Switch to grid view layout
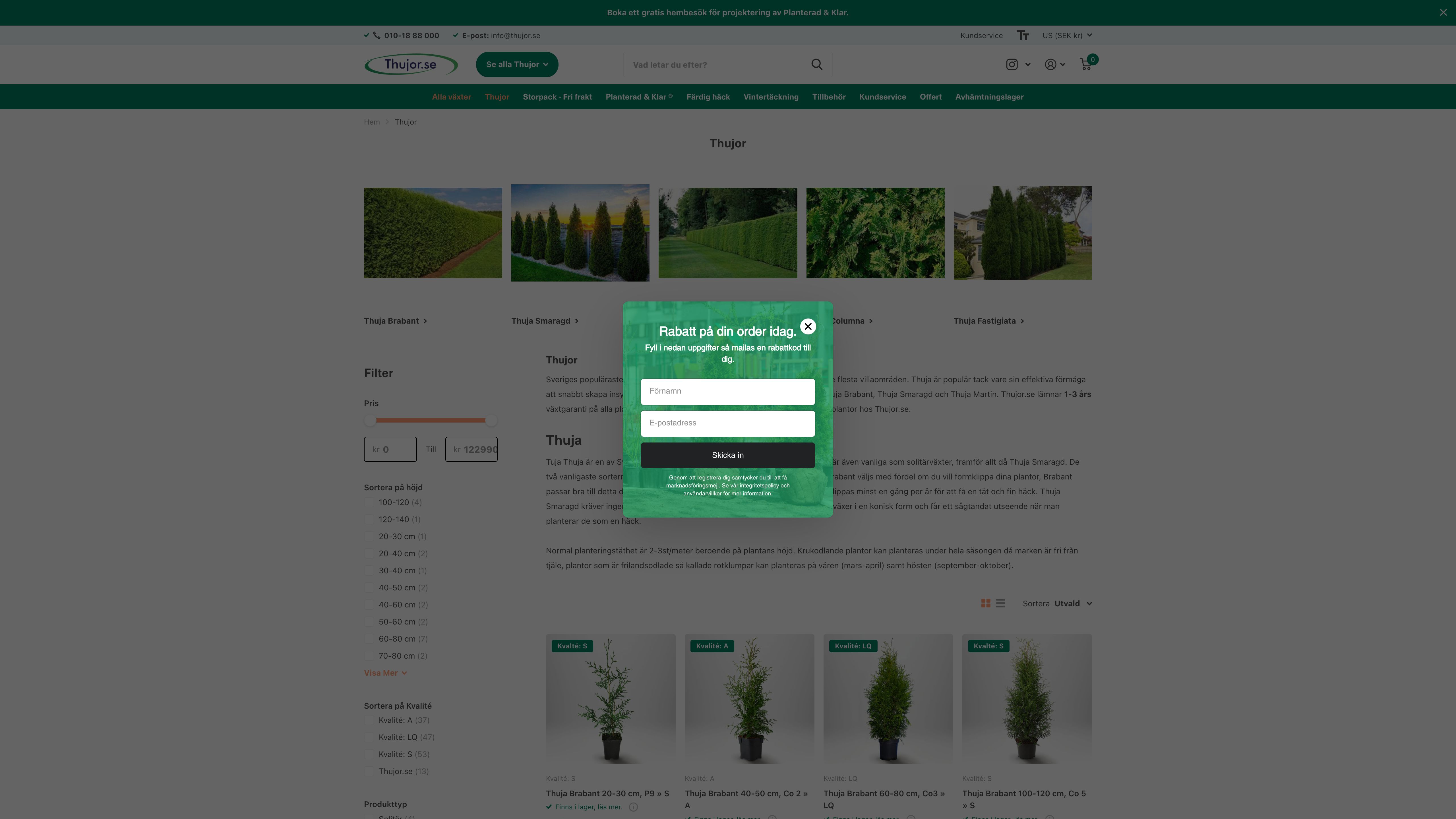 tap(986, 603)
